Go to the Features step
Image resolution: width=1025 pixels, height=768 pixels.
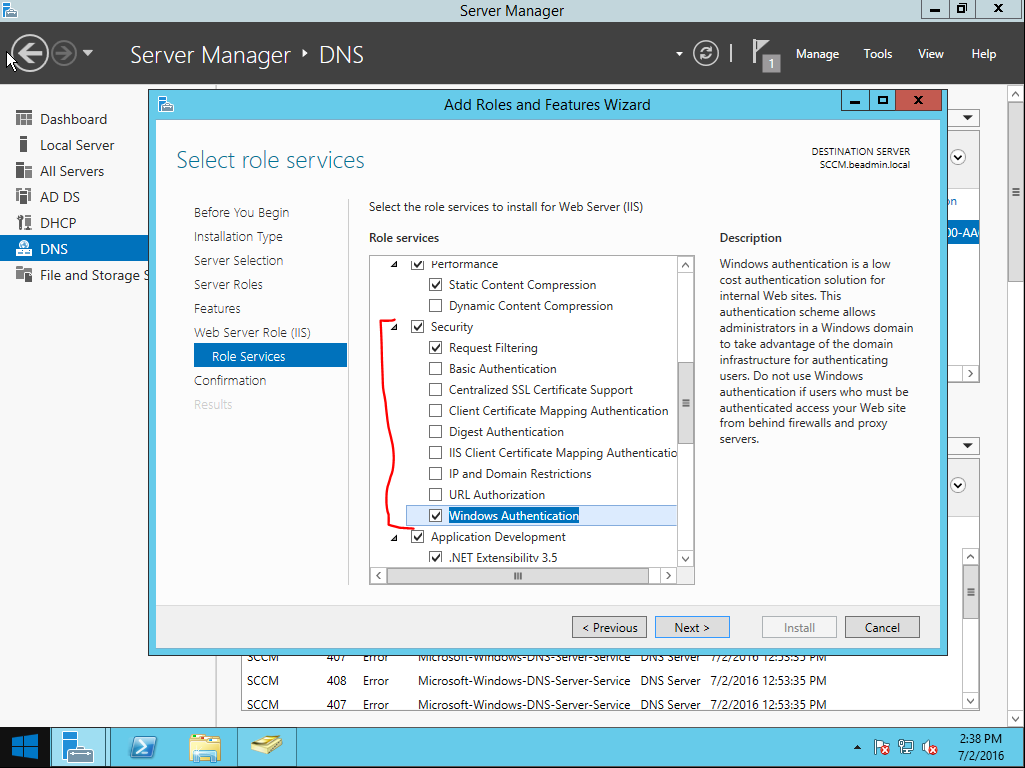tap(217, 309)
